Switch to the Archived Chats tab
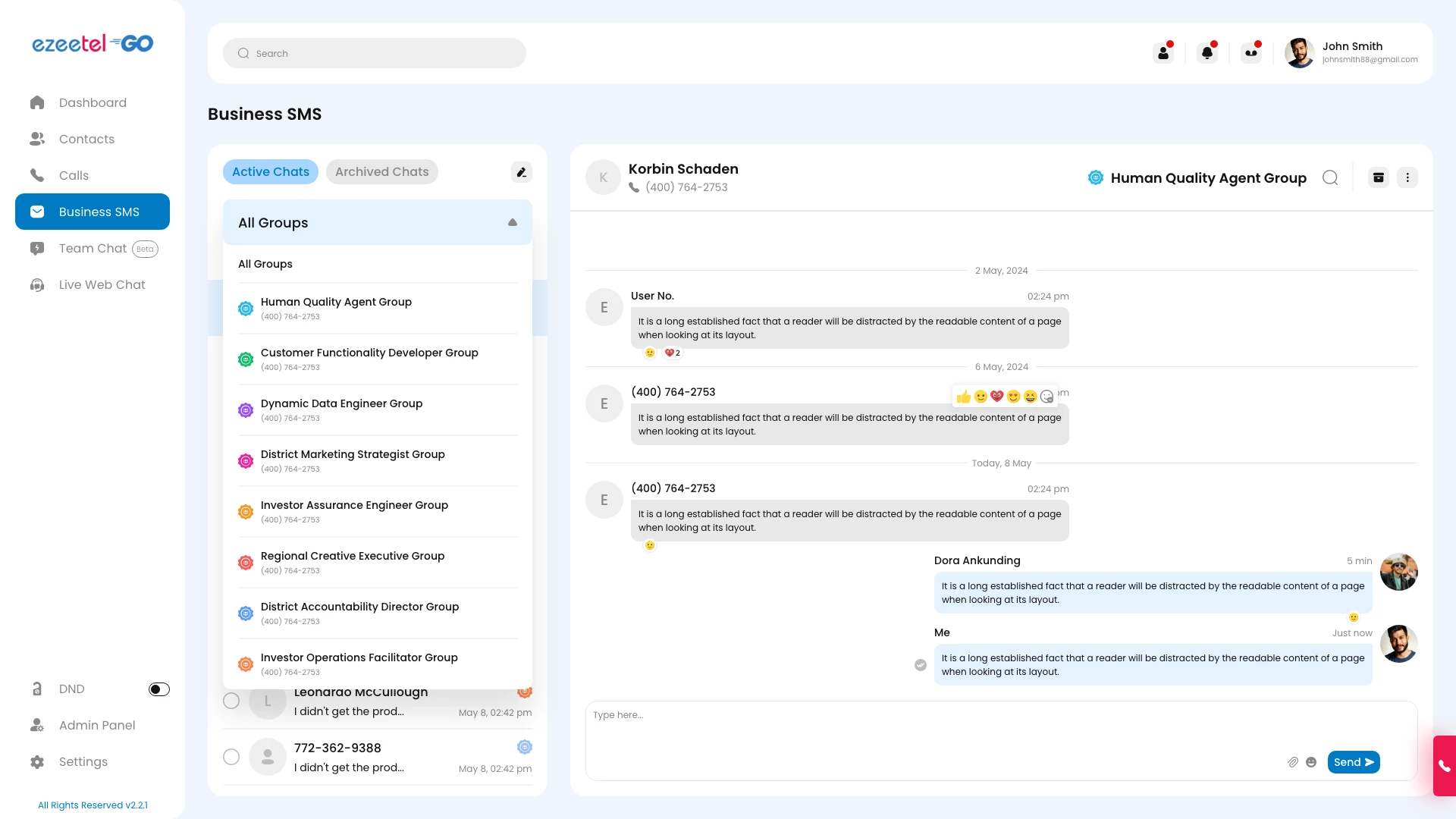The image size is (1456, 819). (381, 171)
